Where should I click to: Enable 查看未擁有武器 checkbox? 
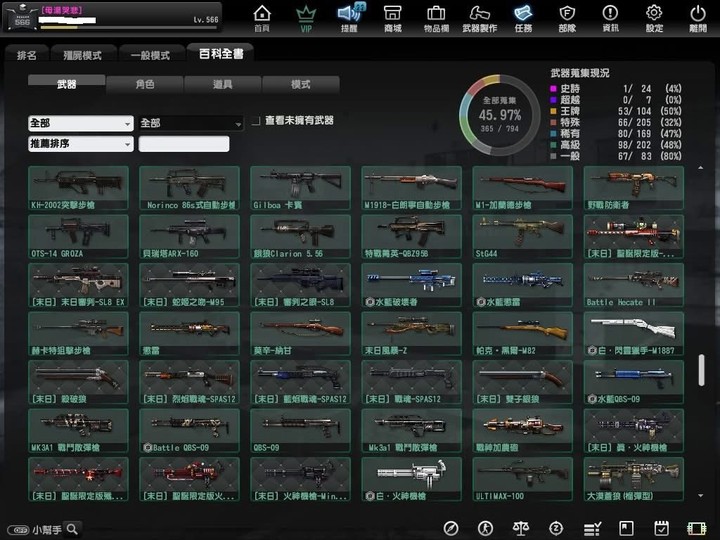256,121
